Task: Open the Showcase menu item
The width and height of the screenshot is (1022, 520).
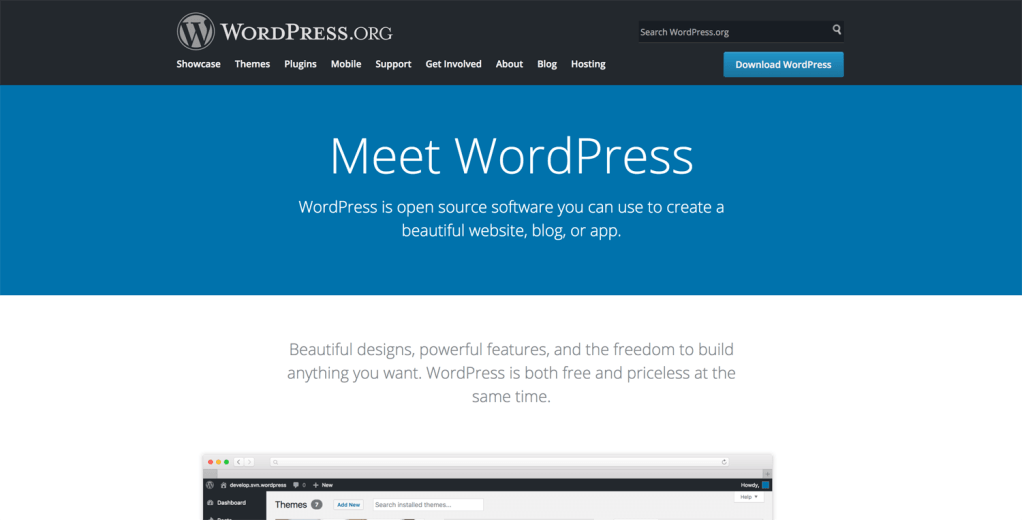Action: 198,64
